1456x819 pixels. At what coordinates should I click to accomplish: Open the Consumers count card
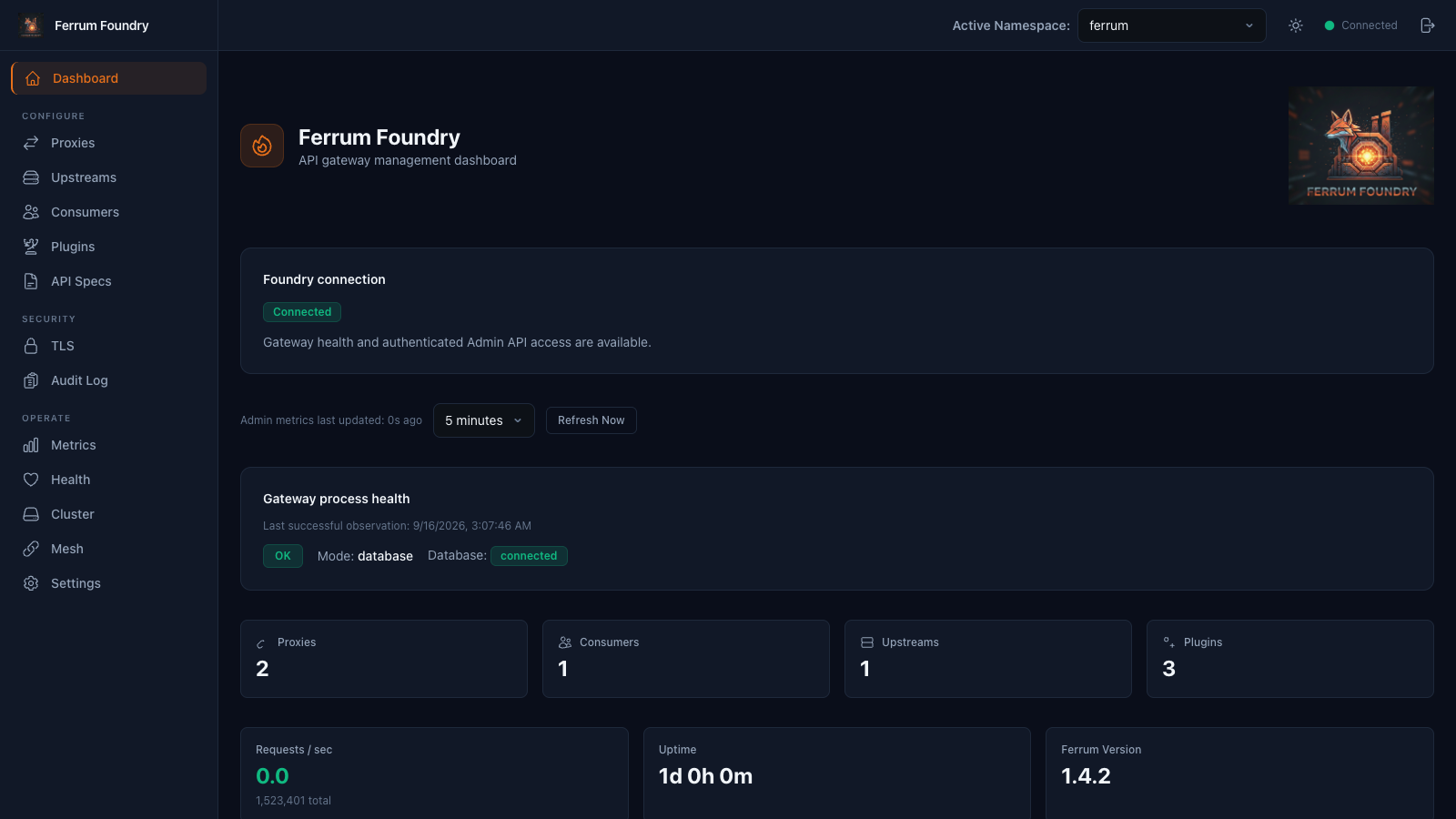click(x=686, y=659)
